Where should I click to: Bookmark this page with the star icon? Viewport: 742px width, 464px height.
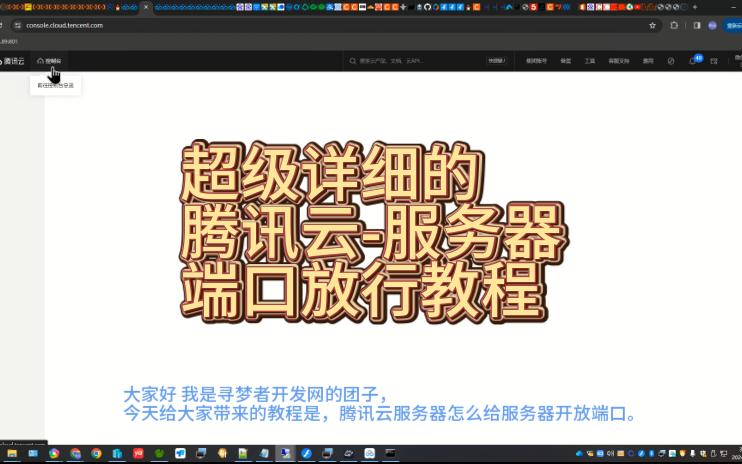pyautogui.click(x=652, y=26)
